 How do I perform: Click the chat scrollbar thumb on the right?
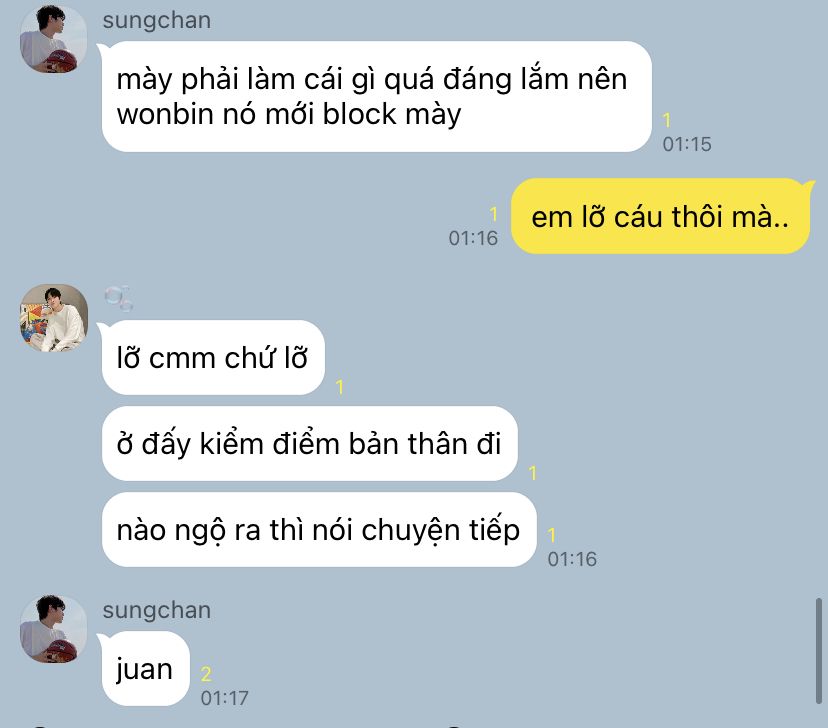pos(818,651)
